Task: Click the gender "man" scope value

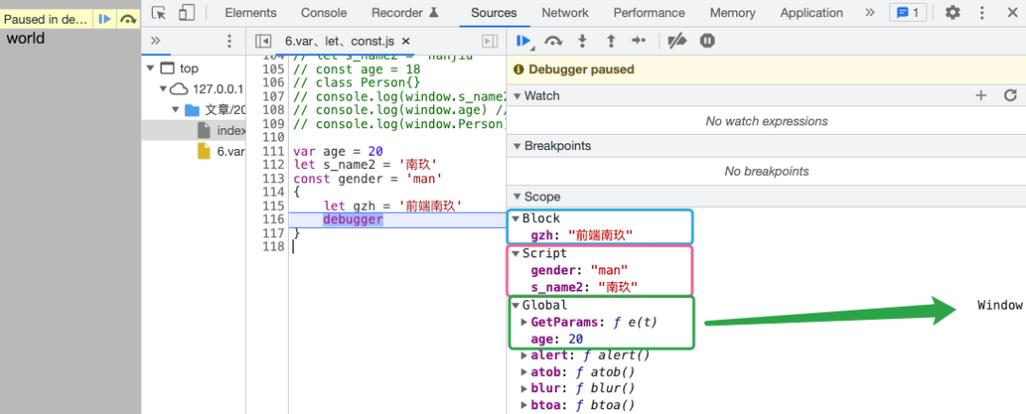Action: [x=609, y=269]
